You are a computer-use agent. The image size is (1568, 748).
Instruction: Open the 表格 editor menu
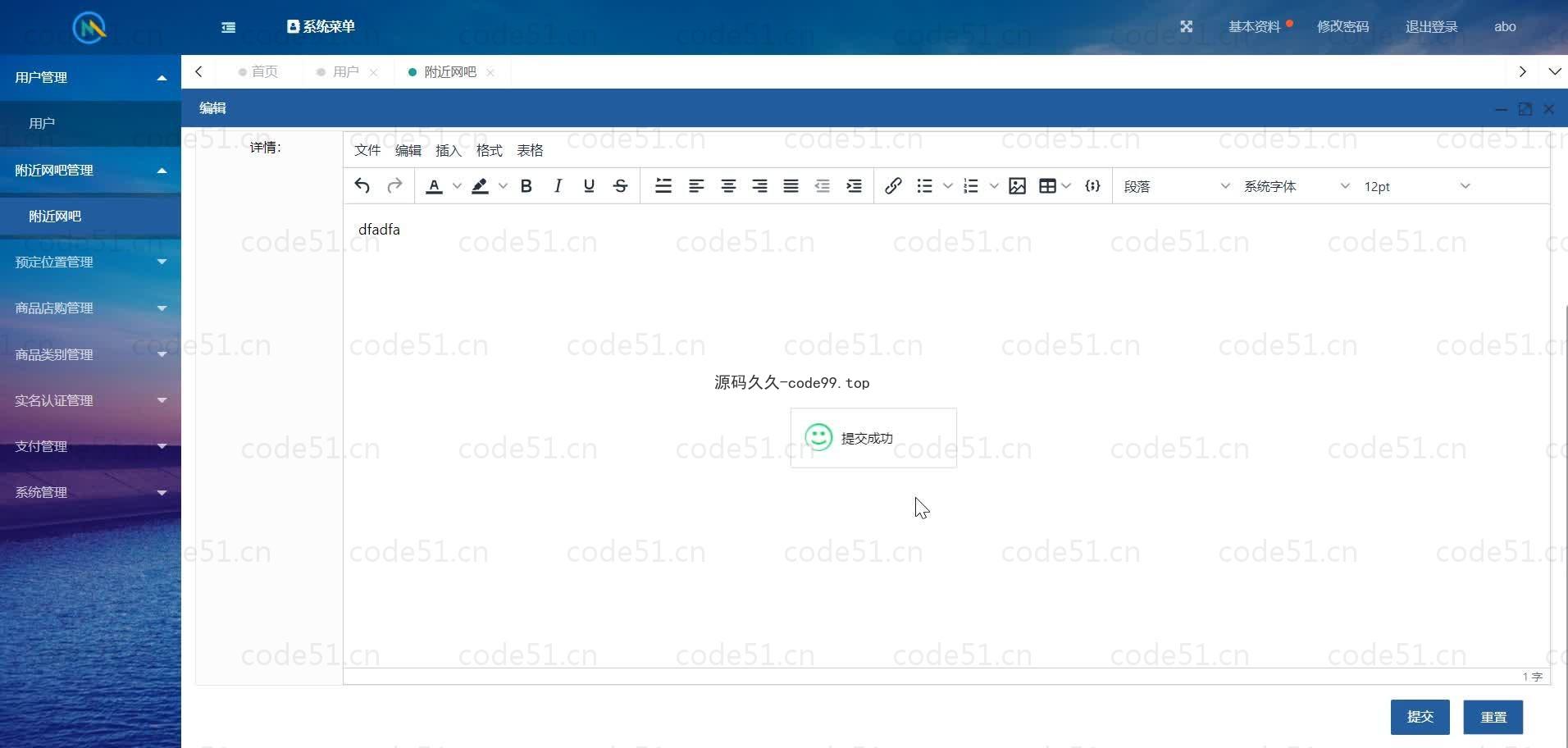pos(530,150)
